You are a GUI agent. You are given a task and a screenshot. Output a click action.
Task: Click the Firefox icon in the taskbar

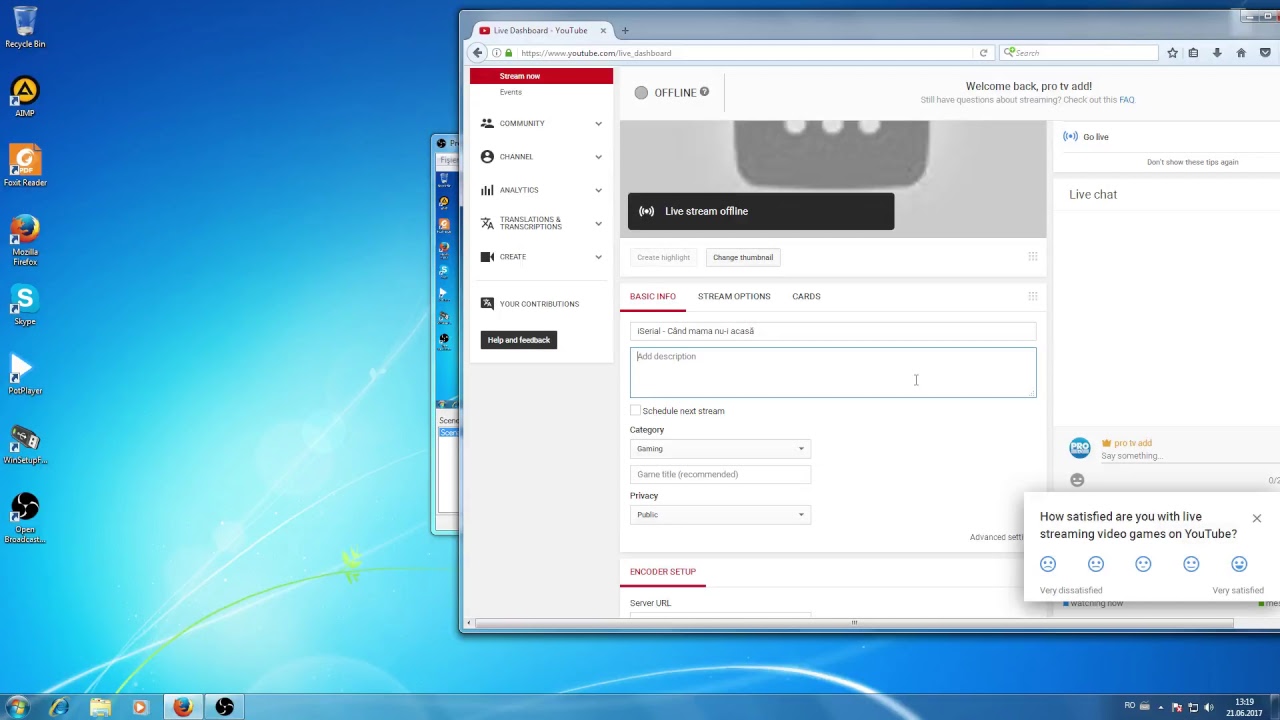(182, 707)
